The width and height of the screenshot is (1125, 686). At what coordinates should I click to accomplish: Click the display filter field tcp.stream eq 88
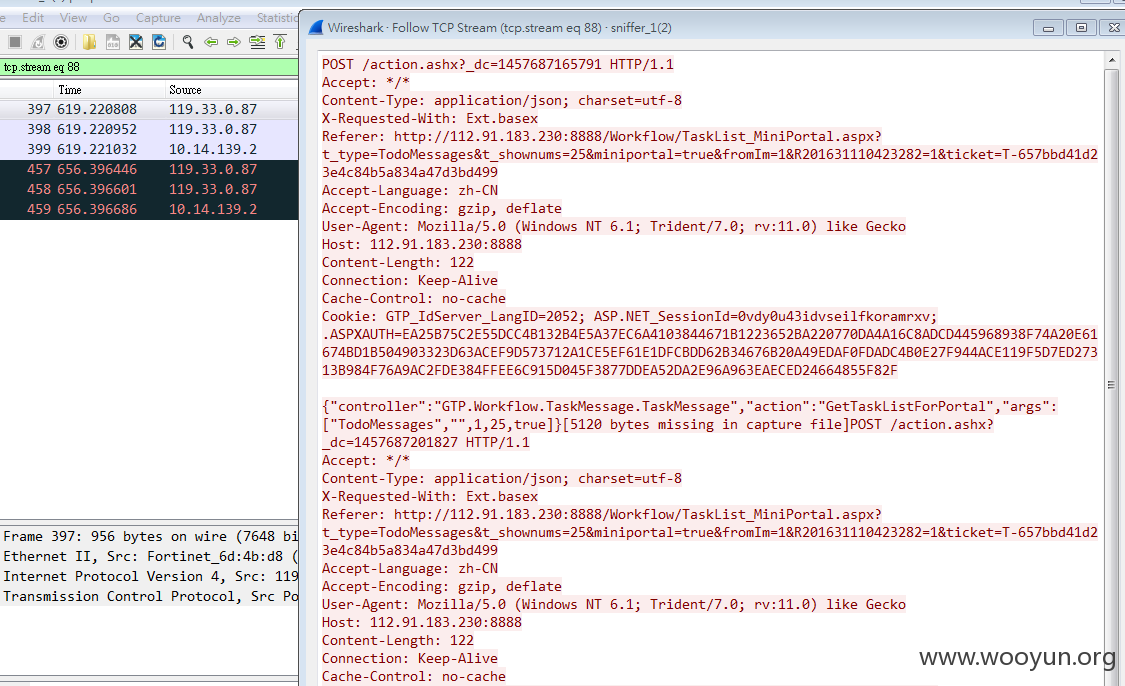(x=149, y=67)
